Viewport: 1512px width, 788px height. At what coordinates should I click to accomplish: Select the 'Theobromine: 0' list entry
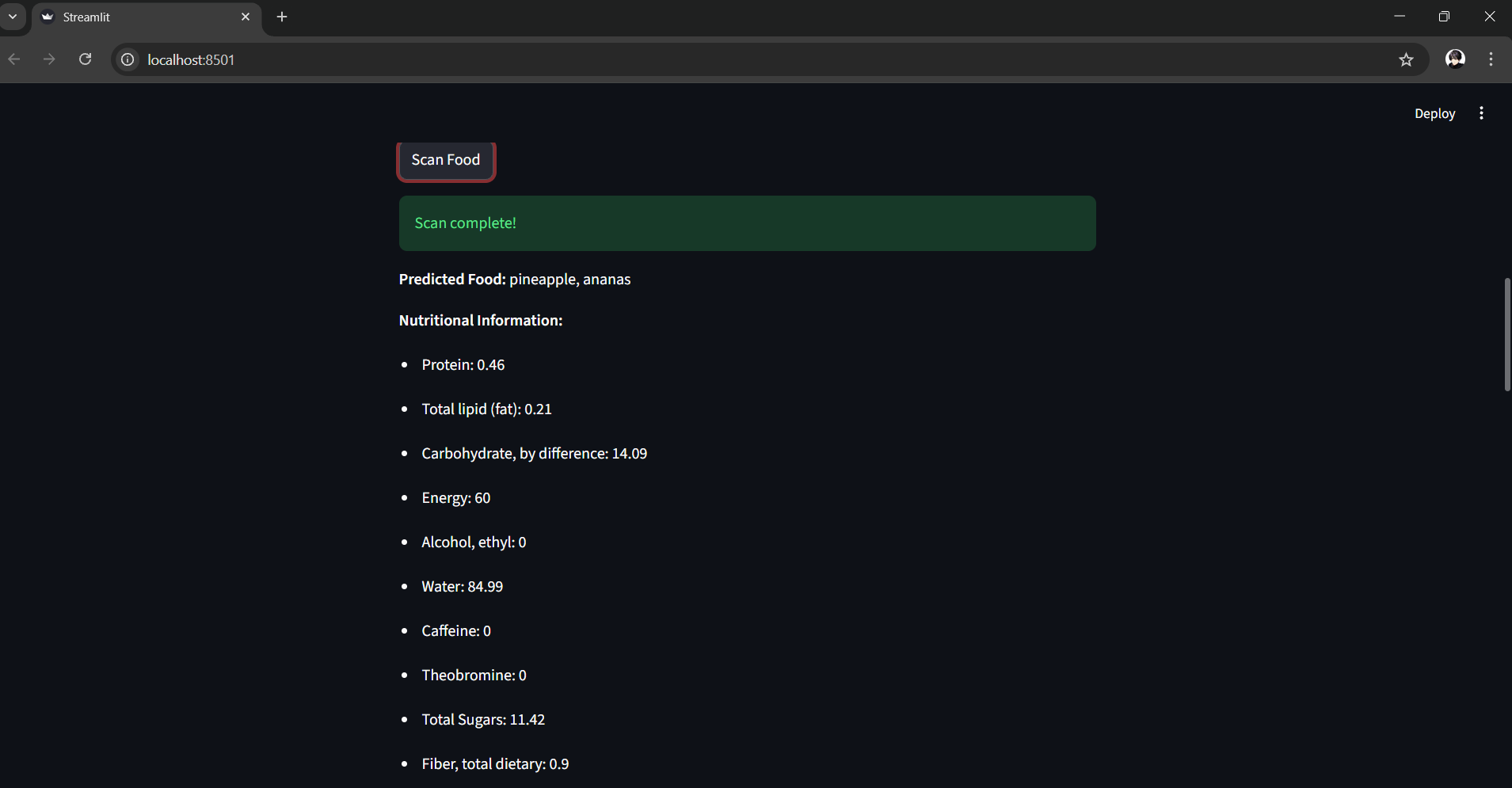(x=474, y=676)
